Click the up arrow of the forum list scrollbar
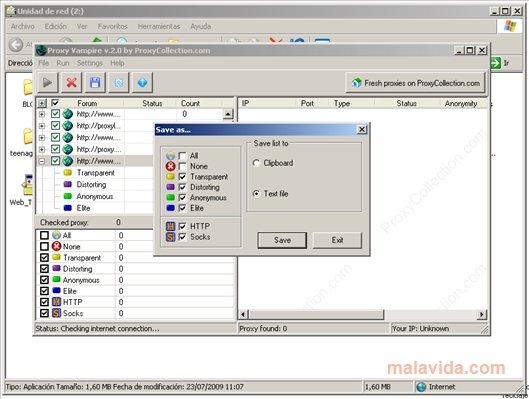This screenshot has width=529, height=399. point(228,114)
